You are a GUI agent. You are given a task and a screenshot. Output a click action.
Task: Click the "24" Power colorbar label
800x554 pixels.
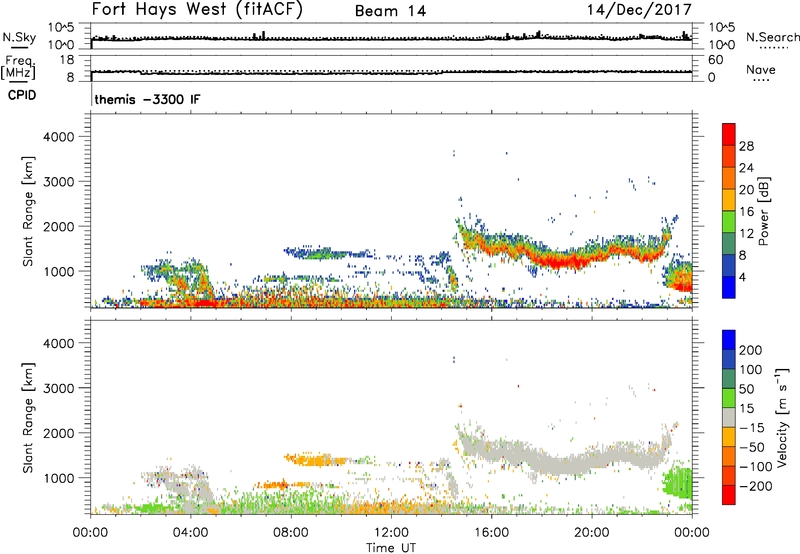coord(746,168)
